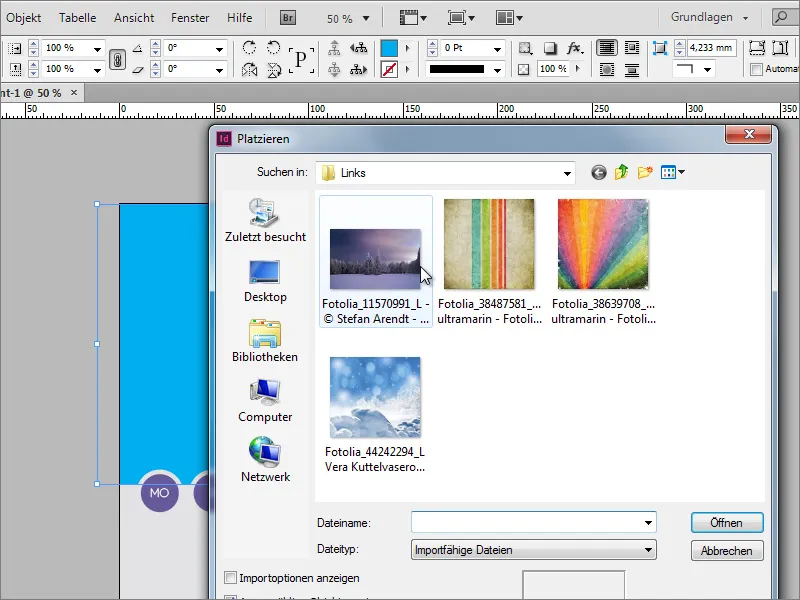This screenshot has width=800, height=600.
Task: Open the arrange documents toolbar icon
Action: 509,18
